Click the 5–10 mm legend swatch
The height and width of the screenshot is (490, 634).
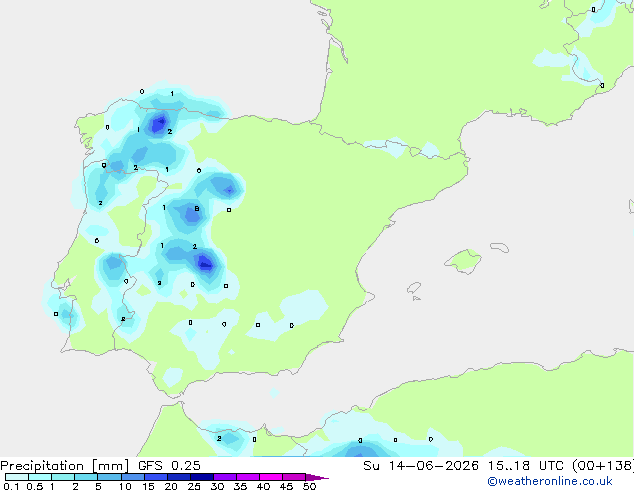click(x=109, y=477)
